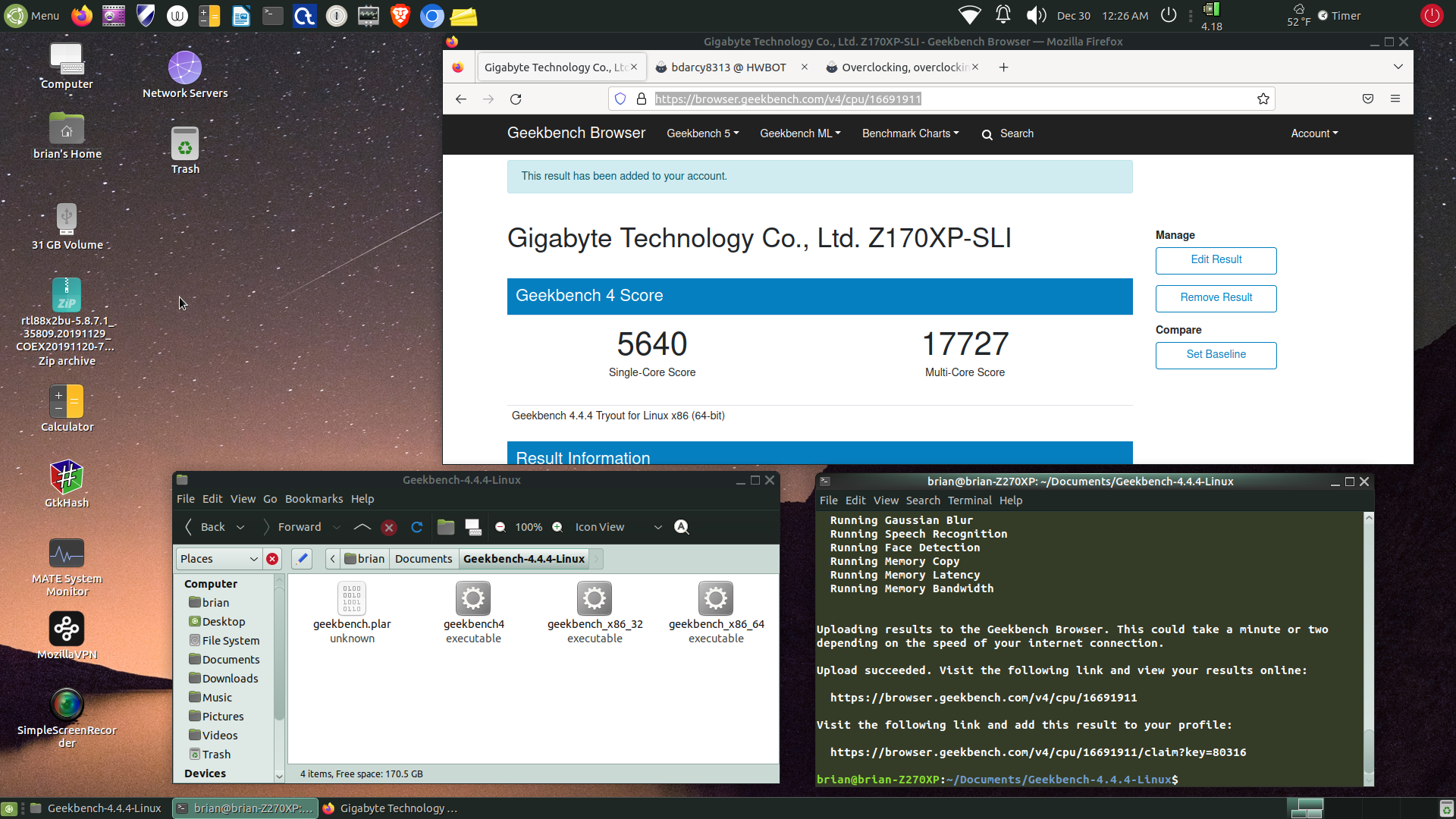Switch to the bdarcy8313 @ HWBOT tab
Image resolution: width=1456 pixels, height=819 pixels.
point(728,67)
